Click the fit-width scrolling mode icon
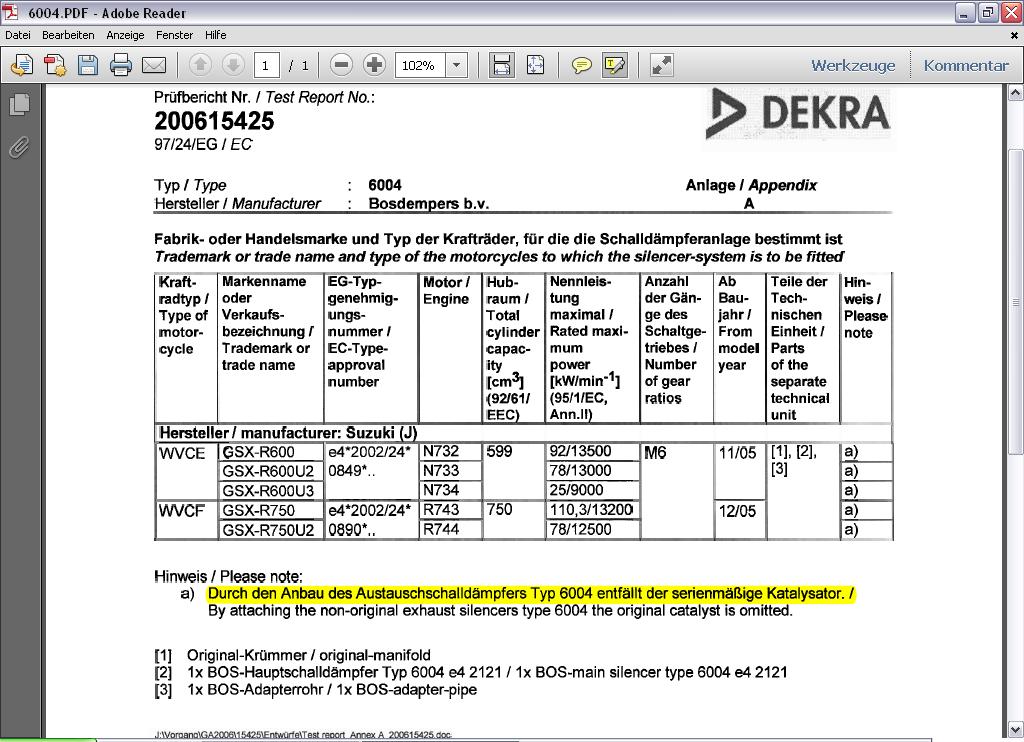1024x742 pixels. coord(502,65)
